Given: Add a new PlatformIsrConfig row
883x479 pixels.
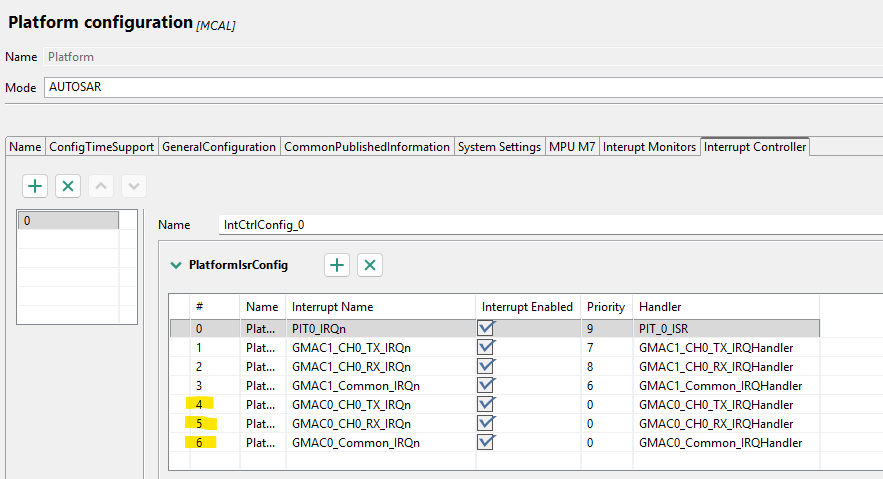Looking at the screenshot, I should point(337,265).
